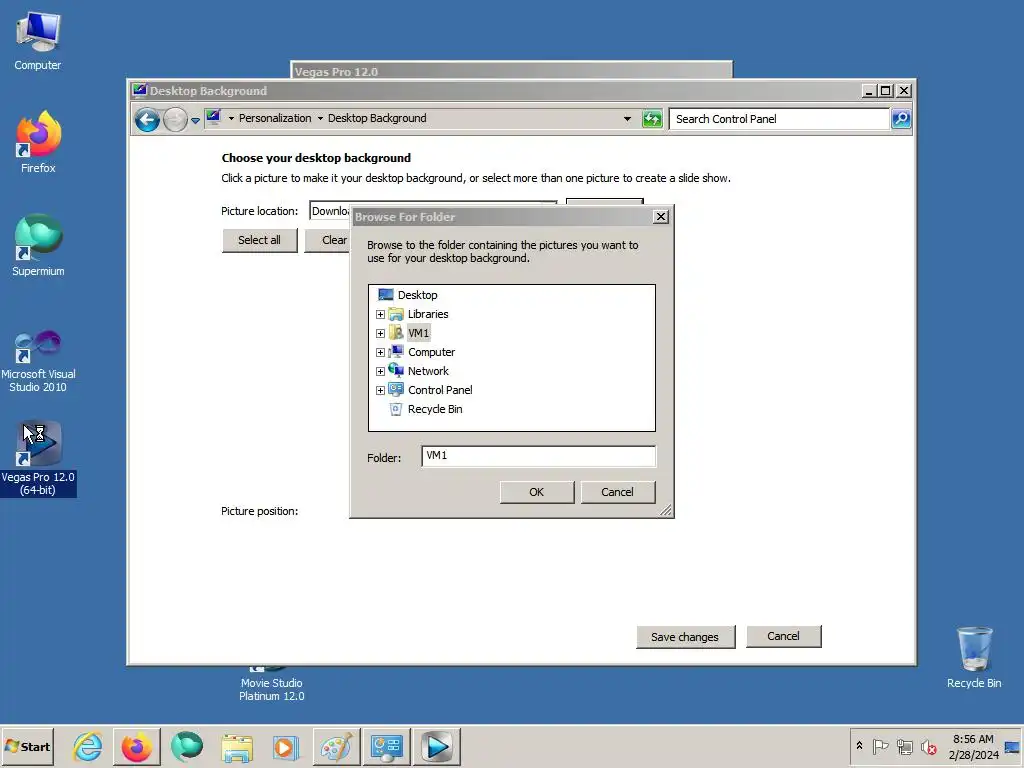Viewport: 1024px width, 768px height.
Task: Expand the Computer tree node
Action: pyautogui.click(x=380, y=352)
